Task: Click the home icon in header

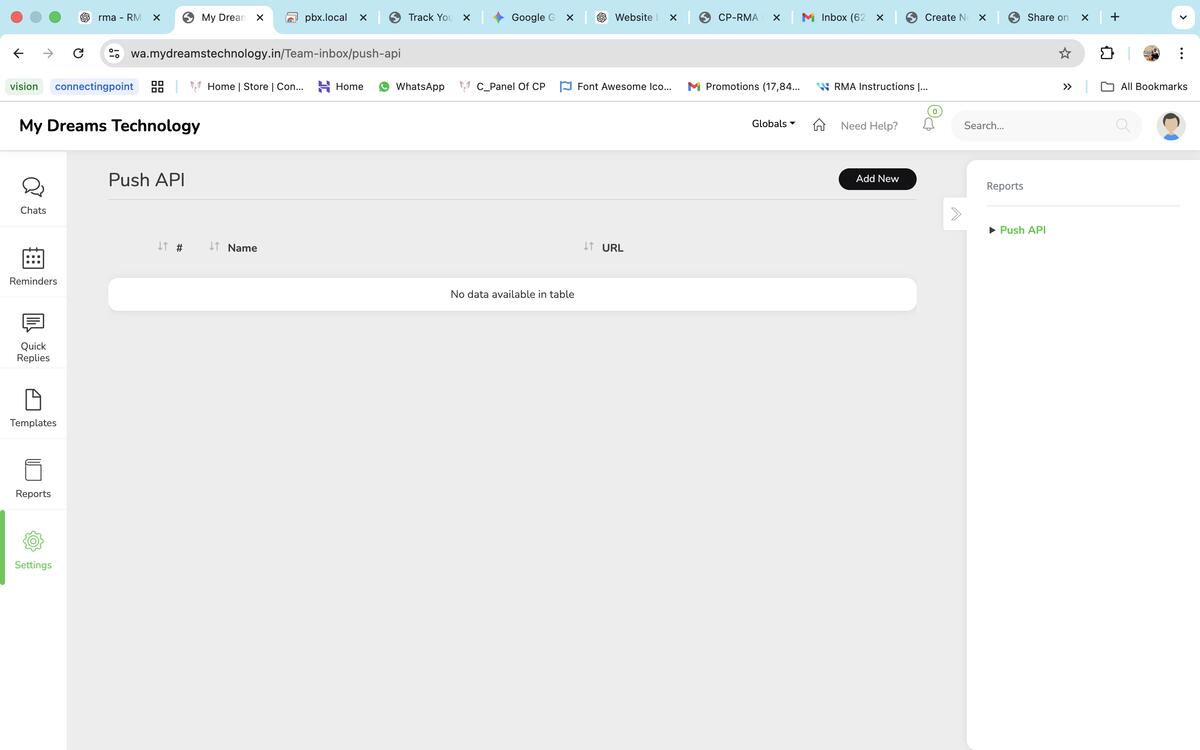Action: pyautogui.click(x=819, y=125)
